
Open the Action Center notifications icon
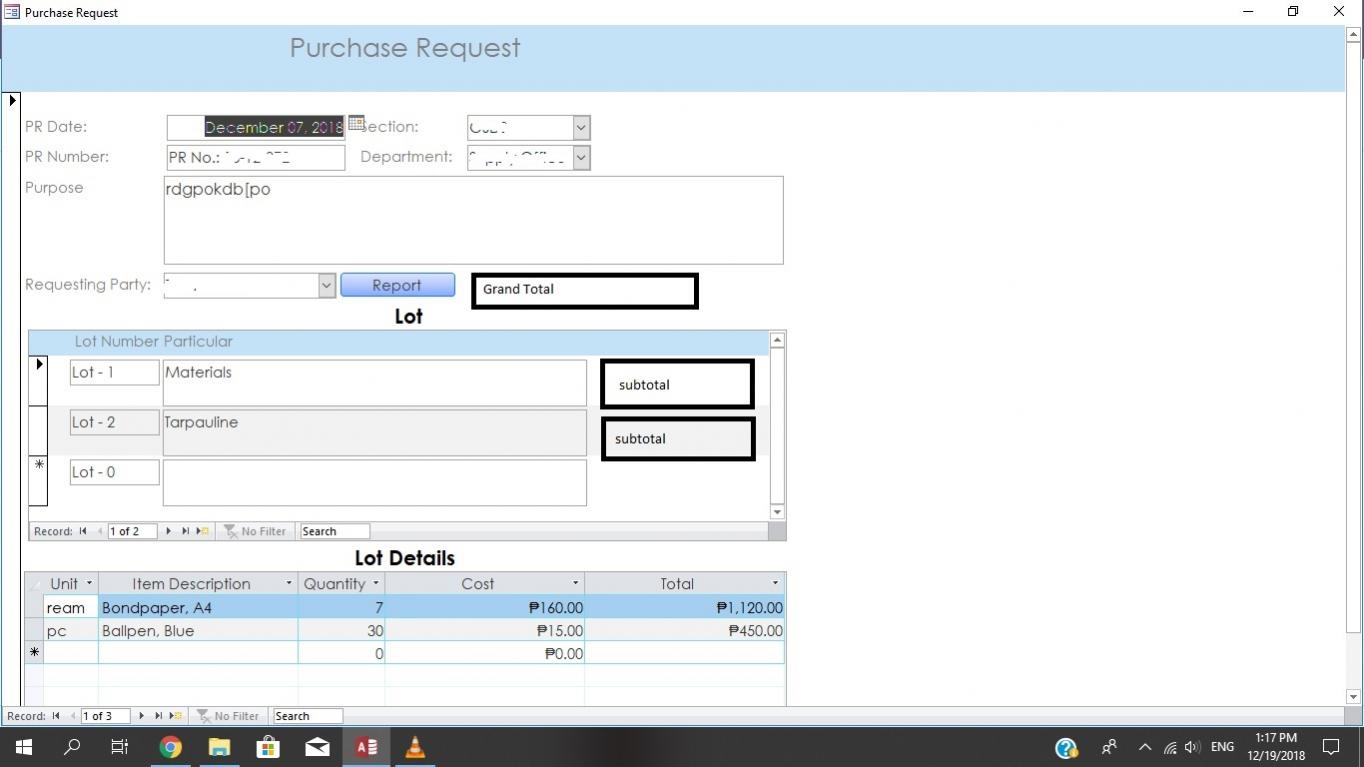(x=1331, y=747)
